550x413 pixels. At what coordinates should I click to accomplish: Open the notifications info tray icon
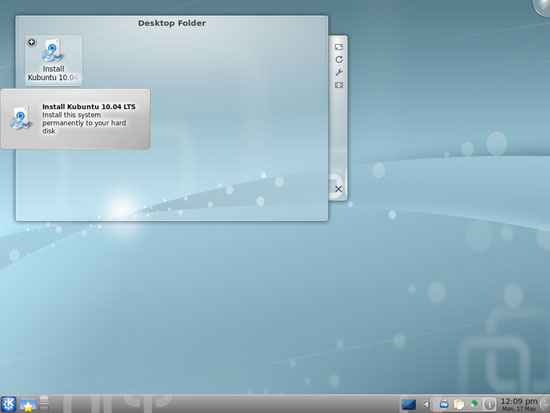[489, 404]
